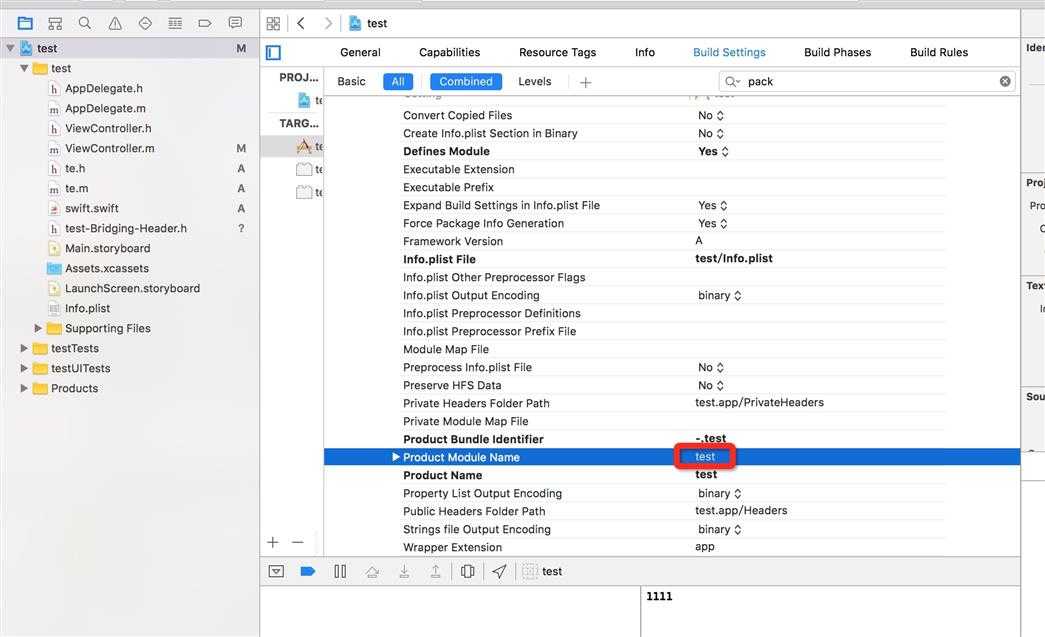Go forward with the right chevron

tap(328, 23)
